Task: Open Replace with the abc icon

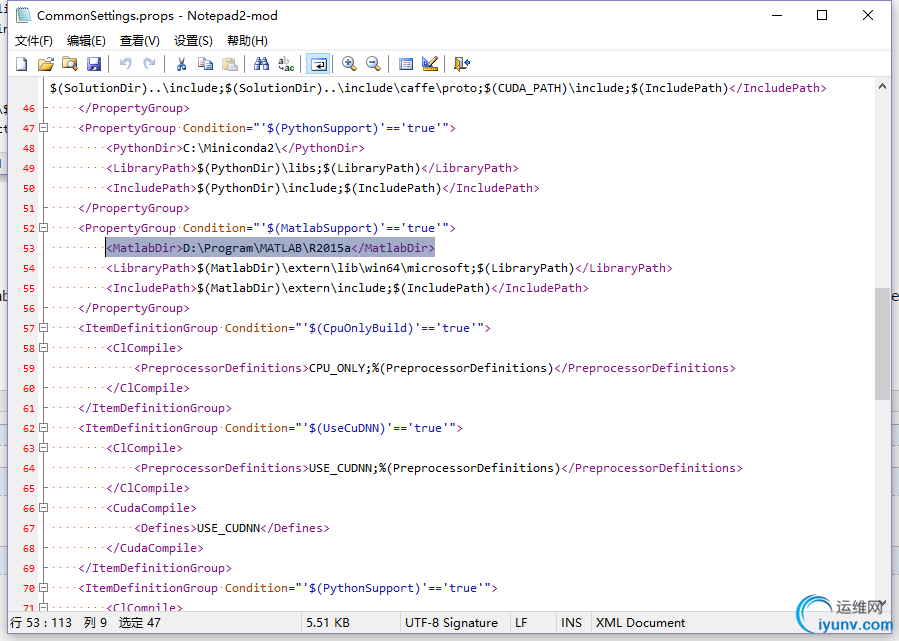Action: pos(286,64)
